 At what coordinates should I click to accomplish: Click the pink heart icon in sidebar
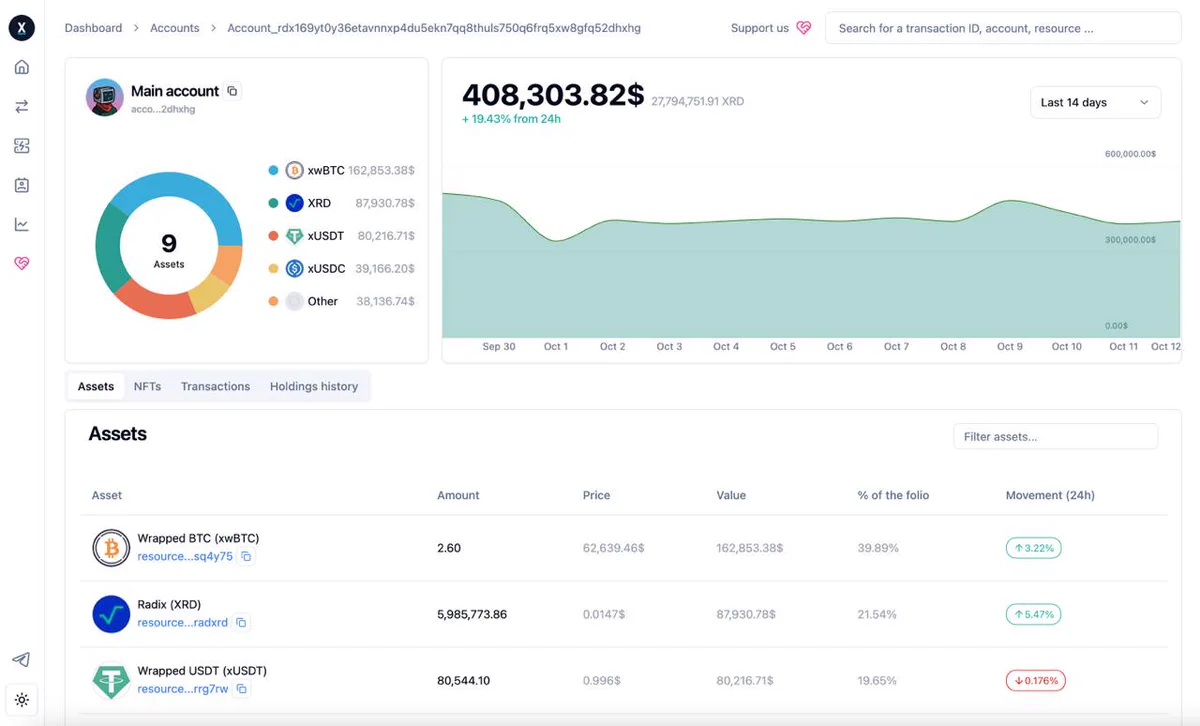click(22, 263)
